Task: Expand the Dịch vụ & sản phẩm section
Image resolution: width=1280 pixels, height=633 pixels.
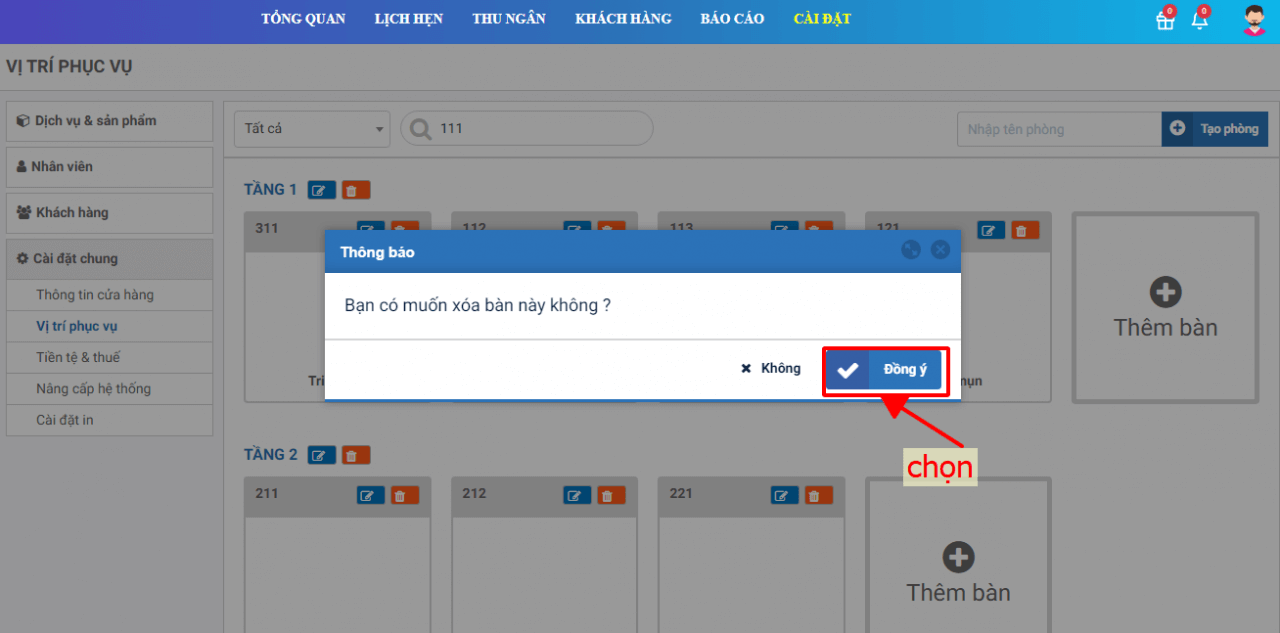Action: [109, 121]
